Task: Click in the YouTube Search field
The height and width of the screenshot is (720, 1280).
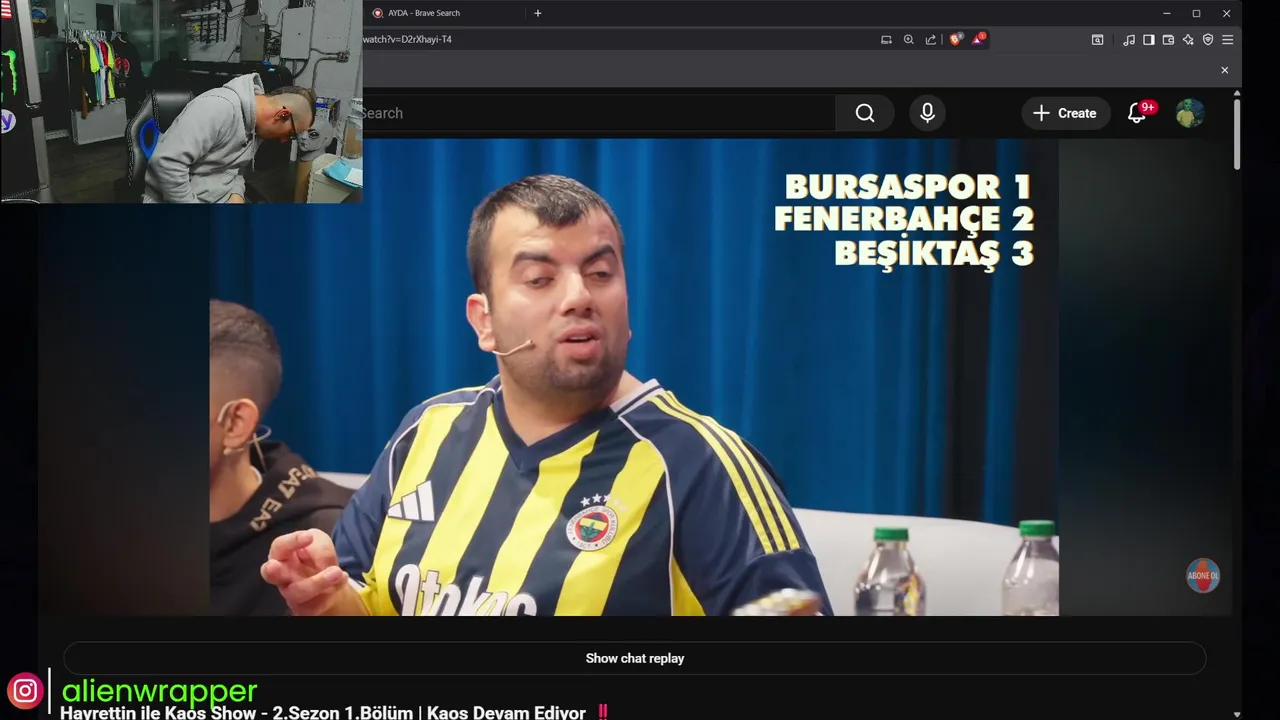Action: 597,113
